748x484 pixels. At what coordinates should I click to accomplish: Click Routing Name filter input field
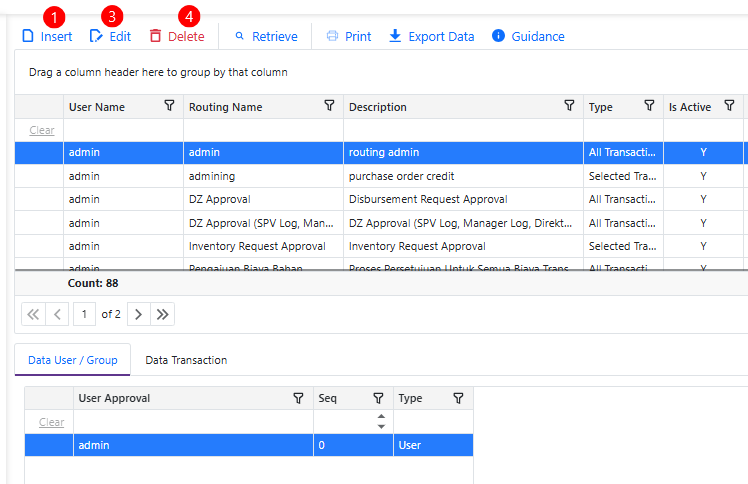point(263,130)
